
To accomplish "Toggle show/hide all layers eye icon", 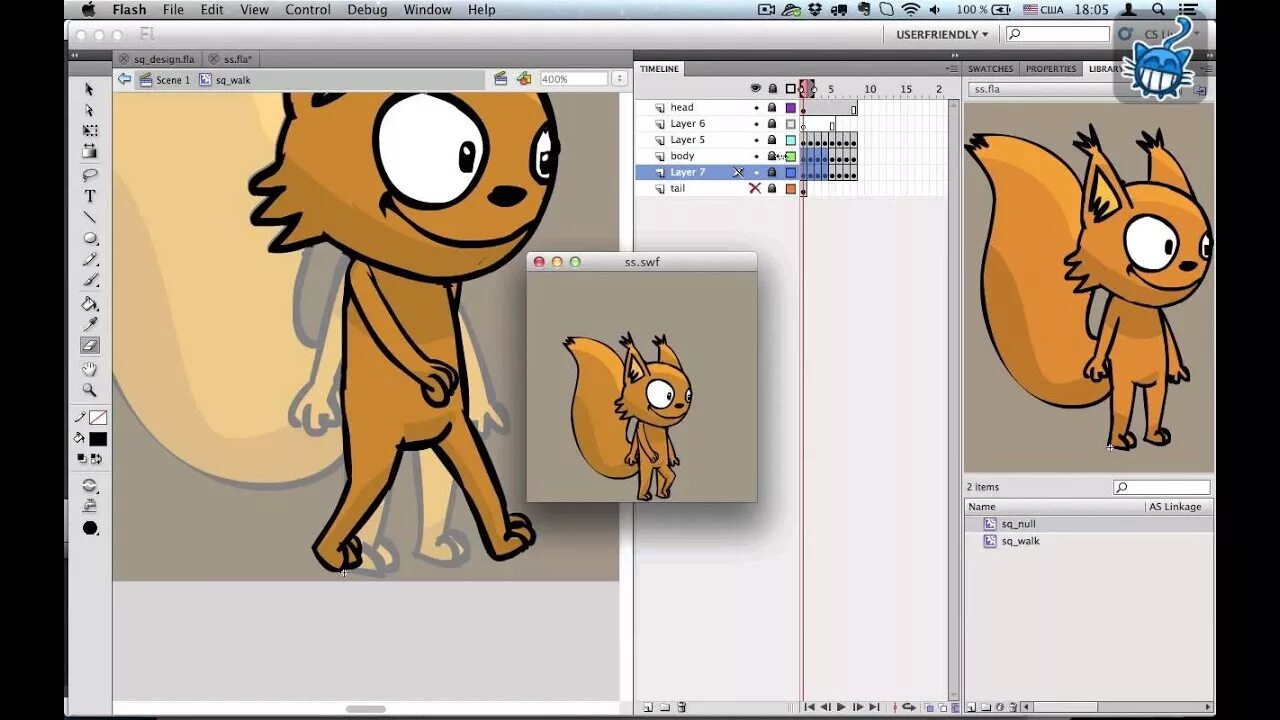I will pos(756,89).
